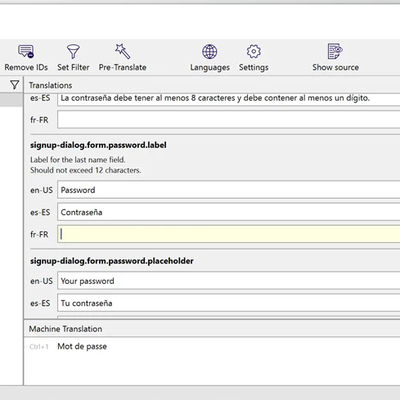Click en-US field containing Your password
Screen dimensions: 400x400
229,281
